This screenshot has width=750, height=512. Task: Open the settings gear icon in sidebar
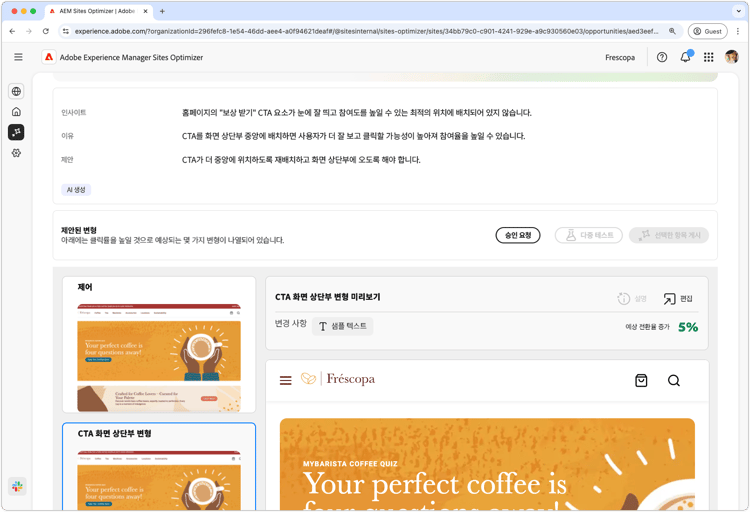16,153
